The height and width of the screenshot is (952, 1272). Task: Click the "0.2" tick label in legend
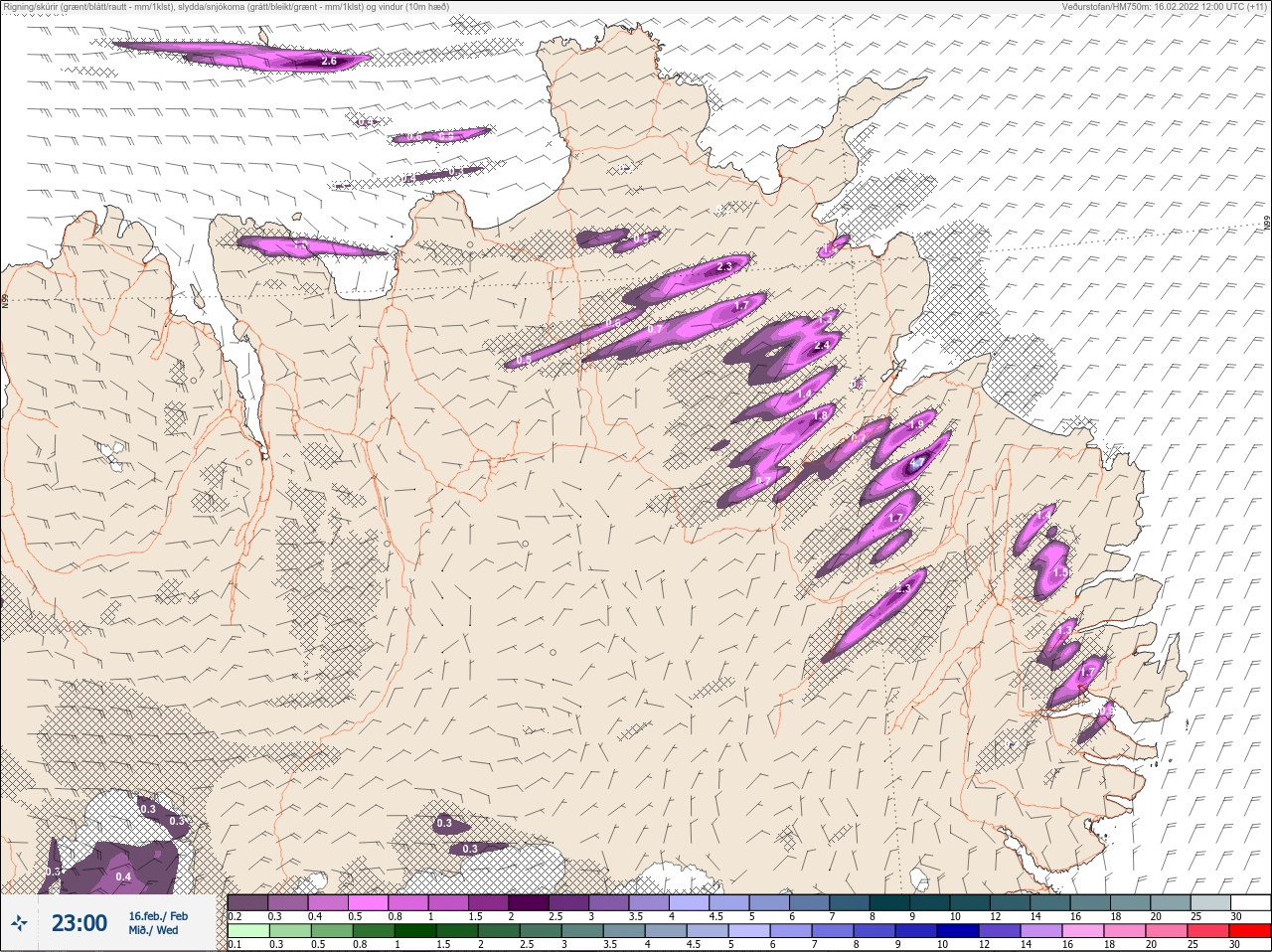click(x=235, y=916)
